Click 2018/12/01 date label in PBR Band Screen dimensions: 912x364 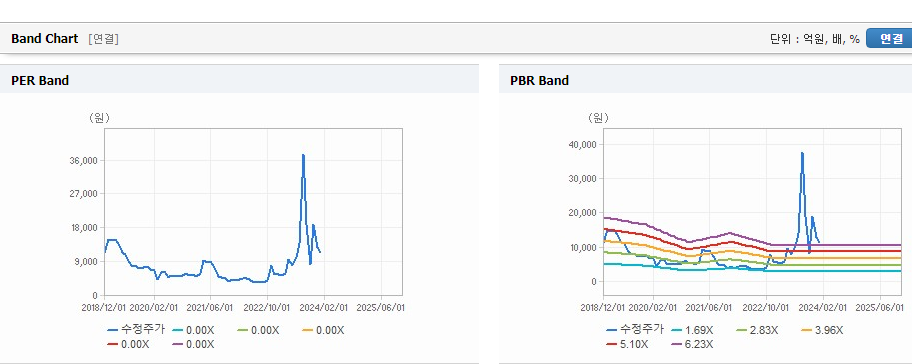[x=604, y=308]
